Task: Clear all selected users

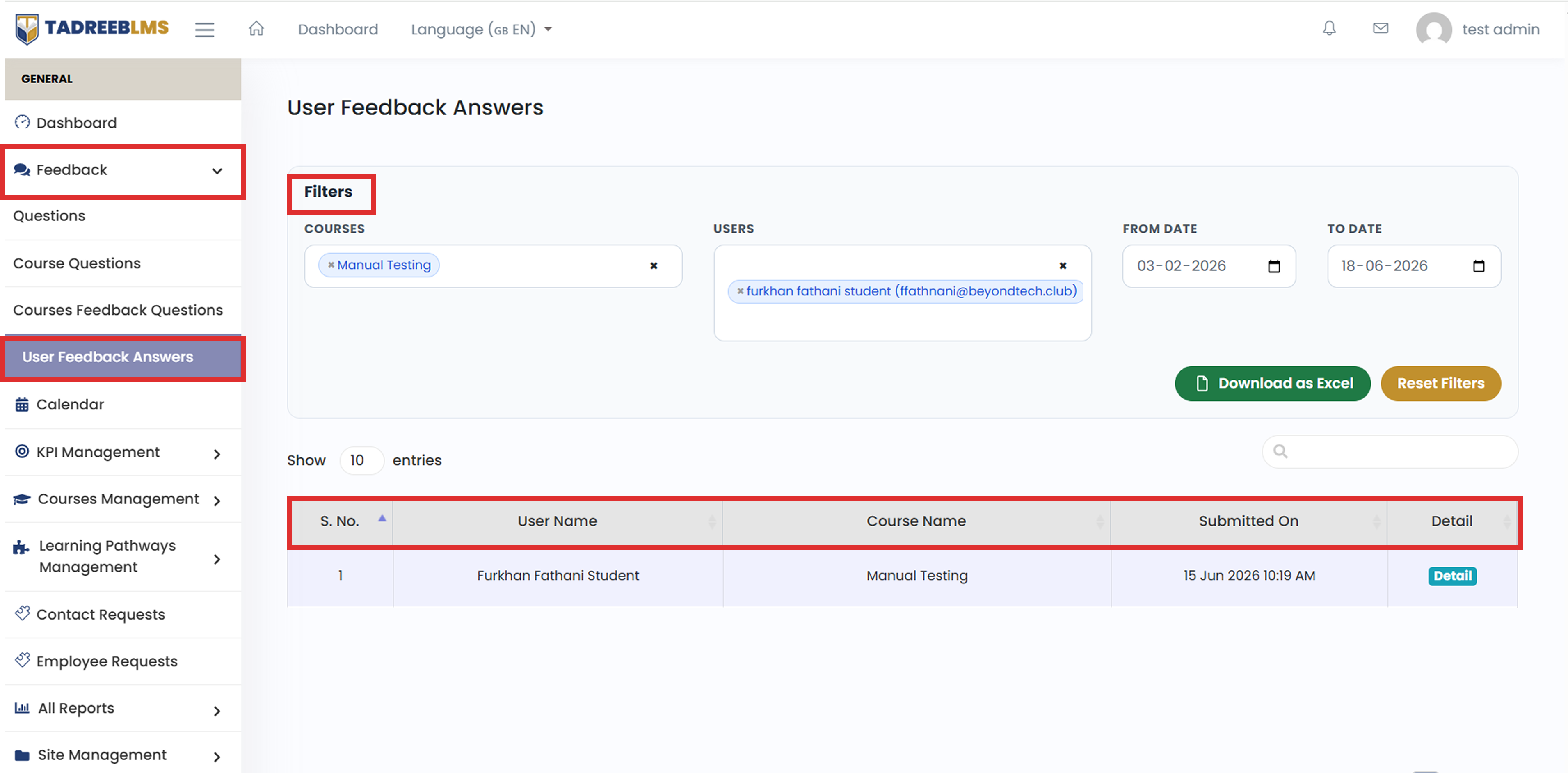Action: [x=1062, y=265]
